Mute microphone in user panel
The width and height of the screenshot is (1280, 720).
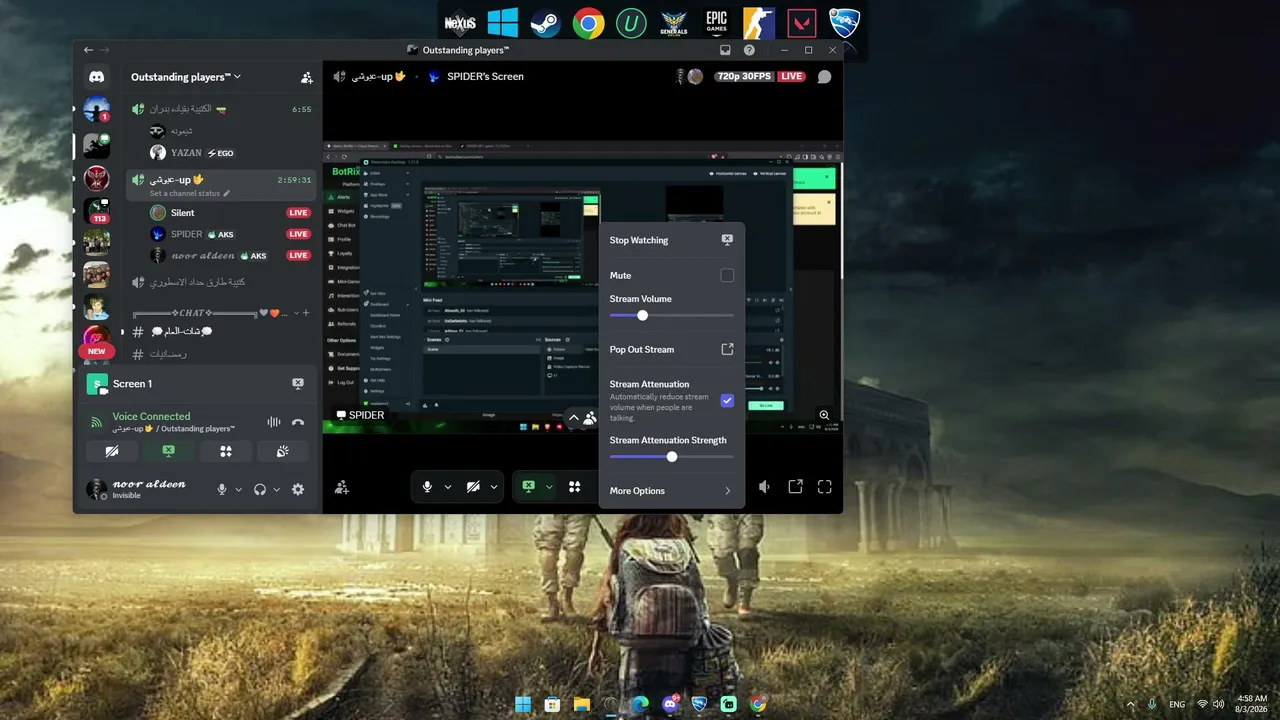pyautogui.click(x=222, y=489)
